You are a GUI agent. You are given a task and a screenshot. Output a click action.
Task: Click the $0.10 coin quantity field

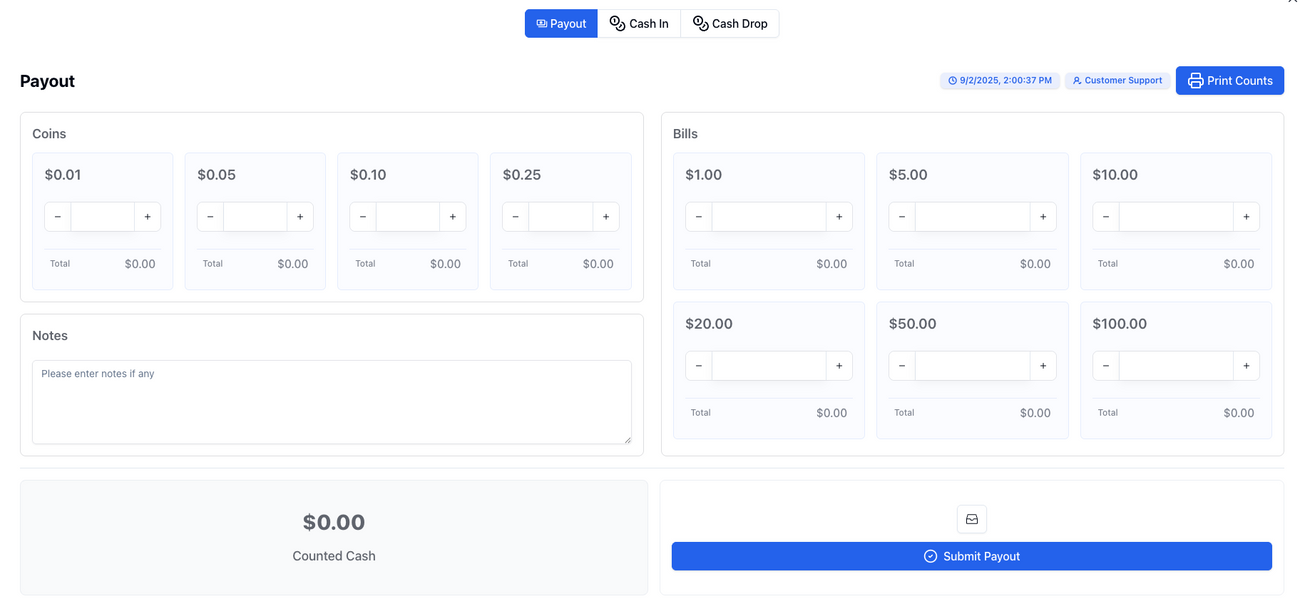[408, 217]
